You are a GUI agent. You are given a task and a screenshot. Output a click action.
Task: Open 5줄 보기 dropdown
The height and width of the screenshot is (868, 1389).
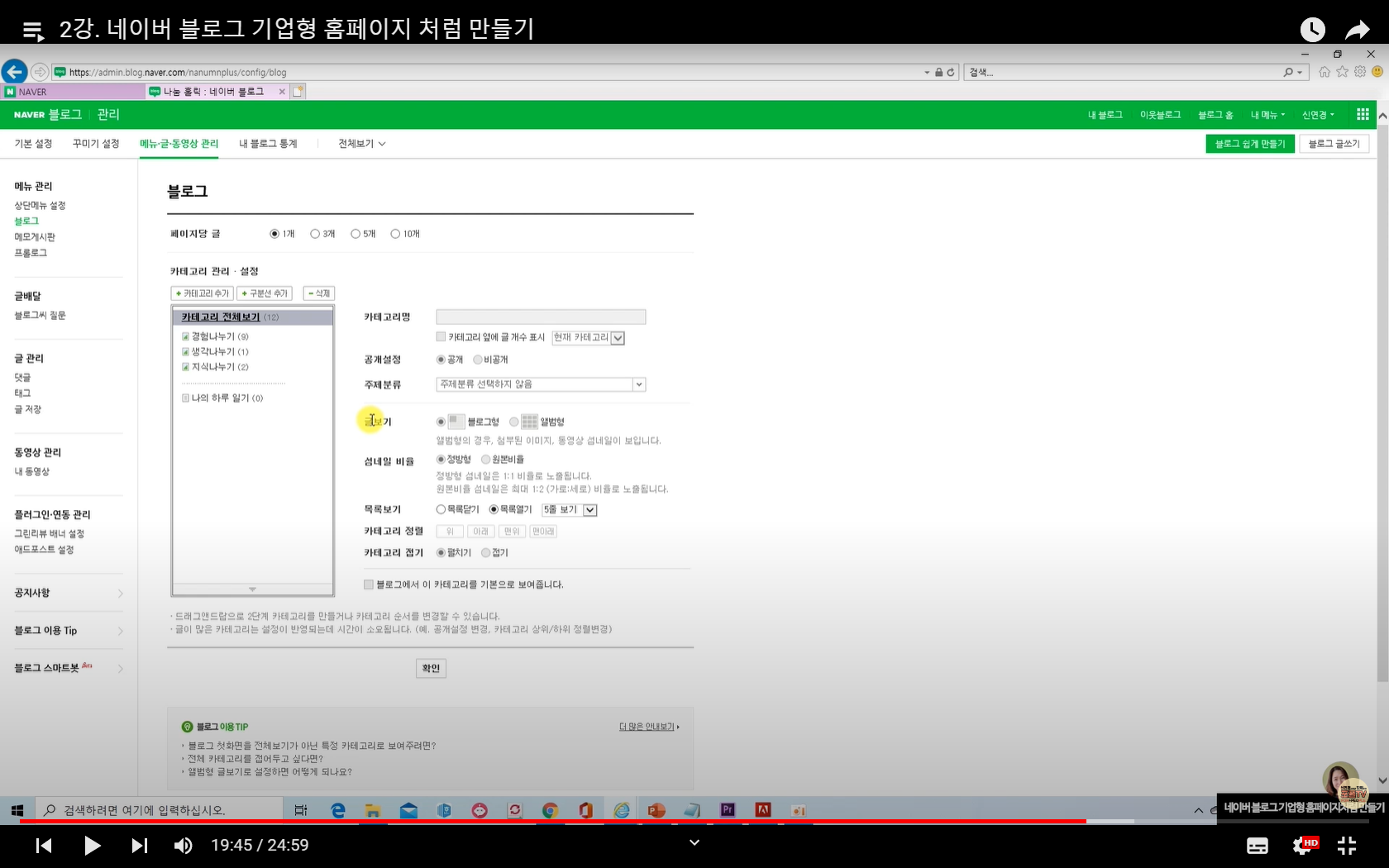coord(569,510)
